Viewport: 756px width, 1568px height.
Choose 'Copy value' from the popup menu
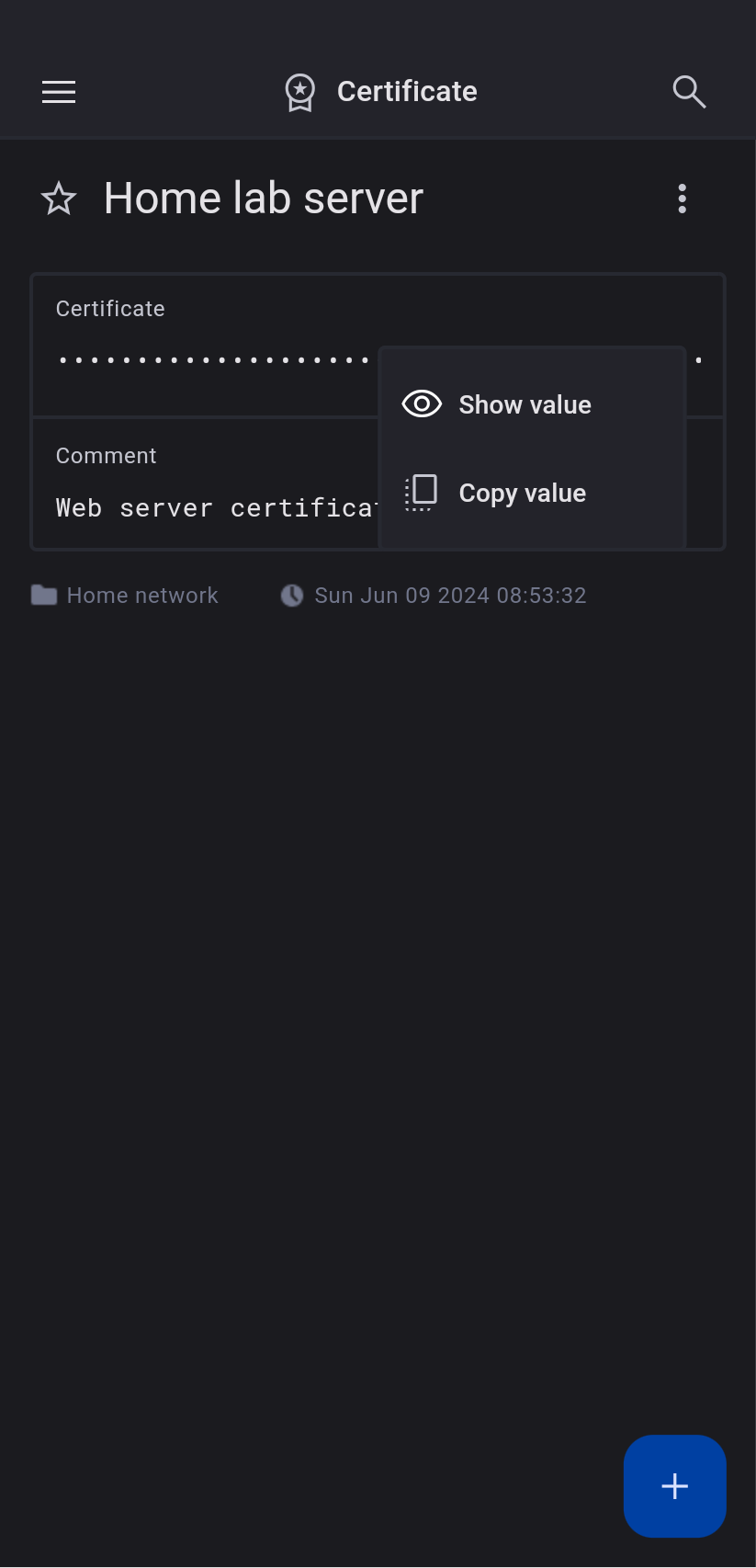[x=522, y=494]
